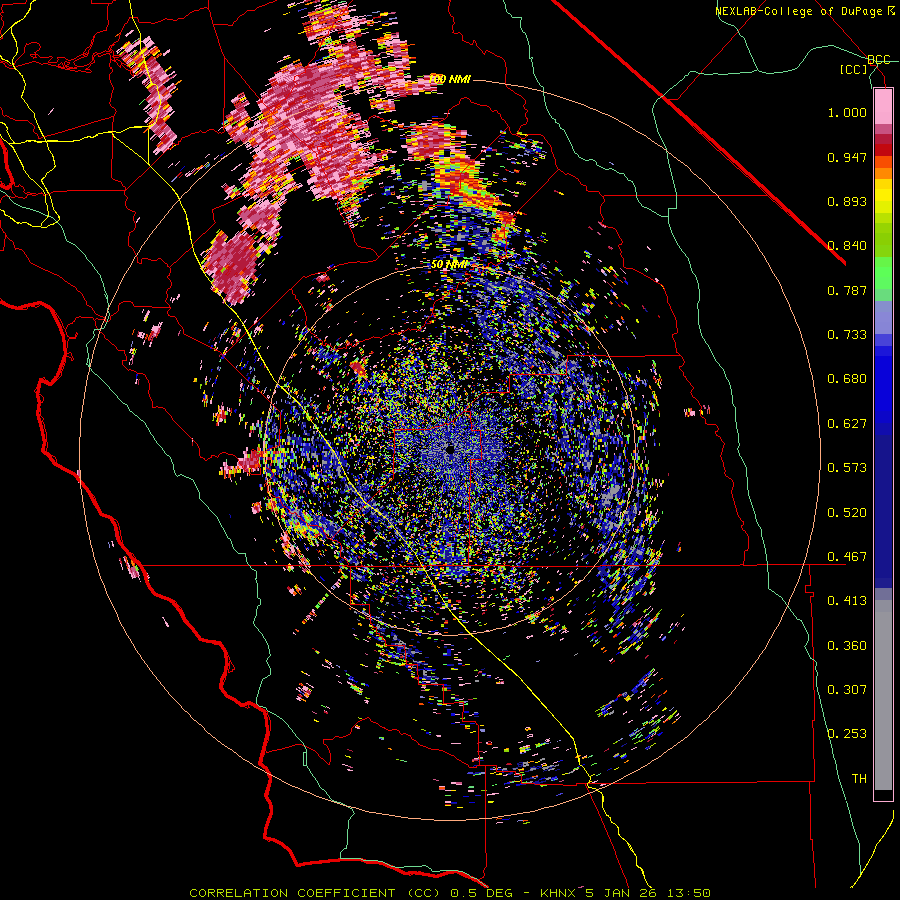
Task: Click the [CC] legend unit label
Action: click(854, 69)
